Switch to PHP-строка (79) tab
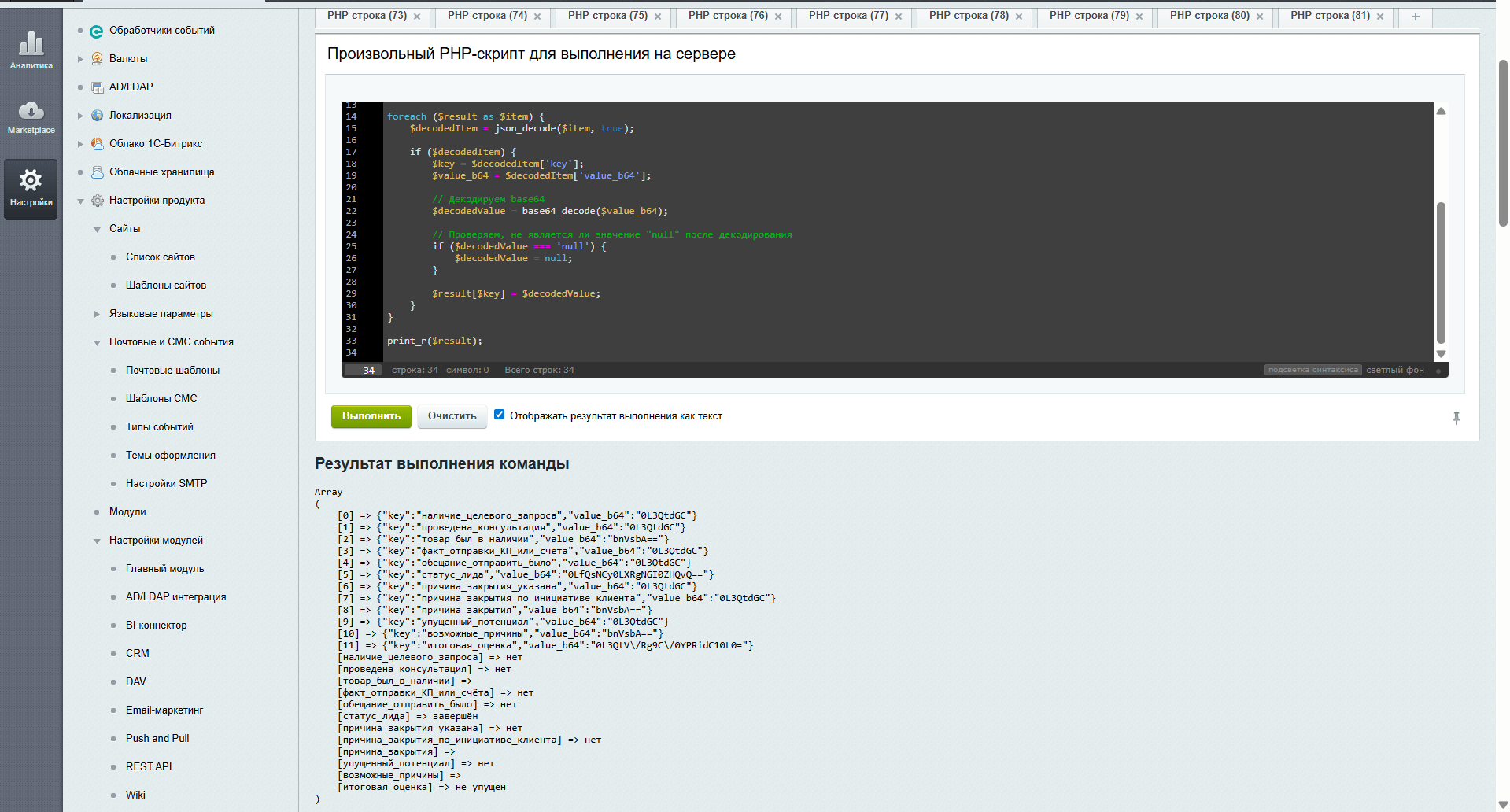The height and width of the screenshot is (812, 1510). tap(1089, 16)
